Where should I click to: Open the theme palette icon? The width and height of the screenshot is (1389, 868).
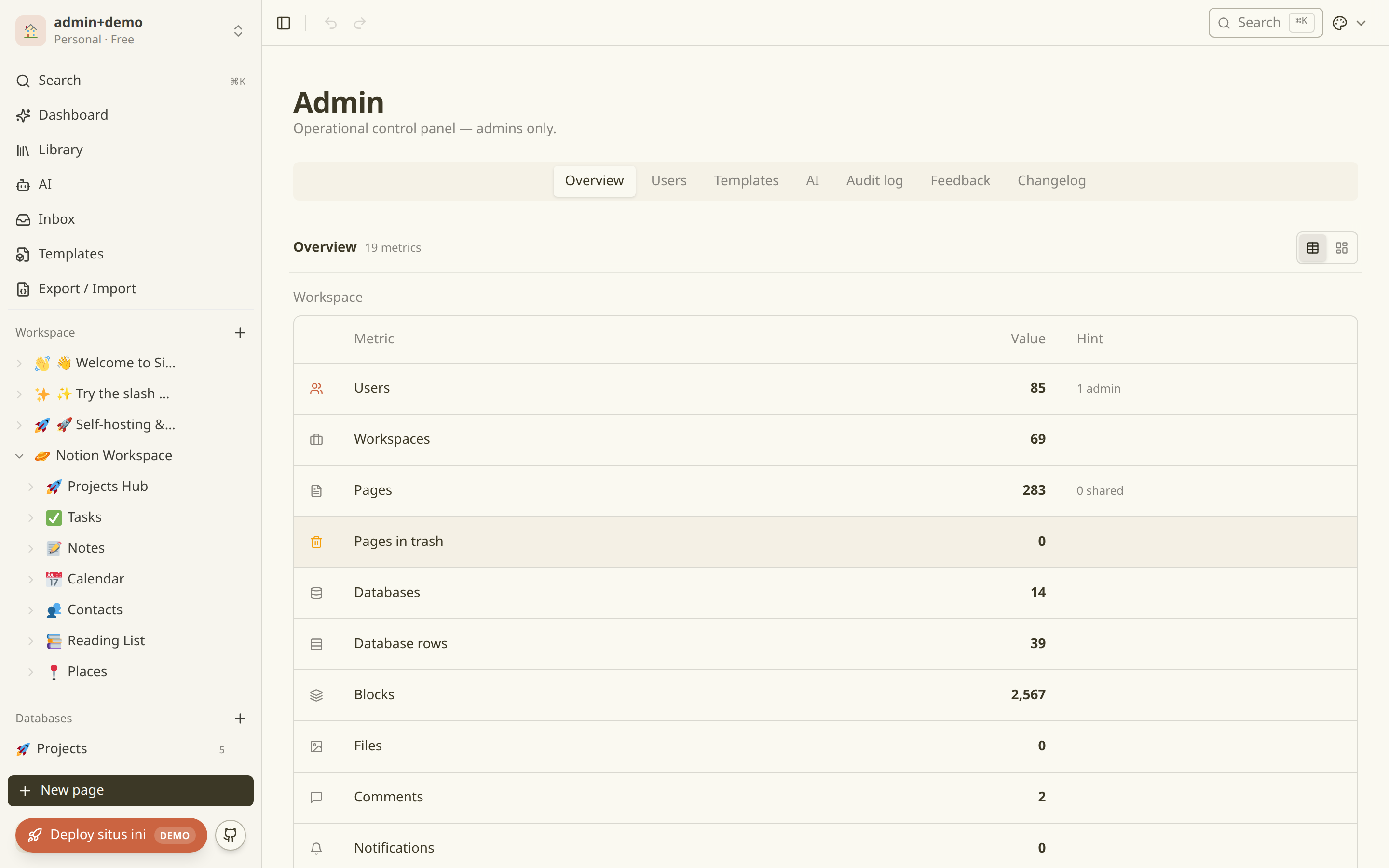tap(1340, 23)
